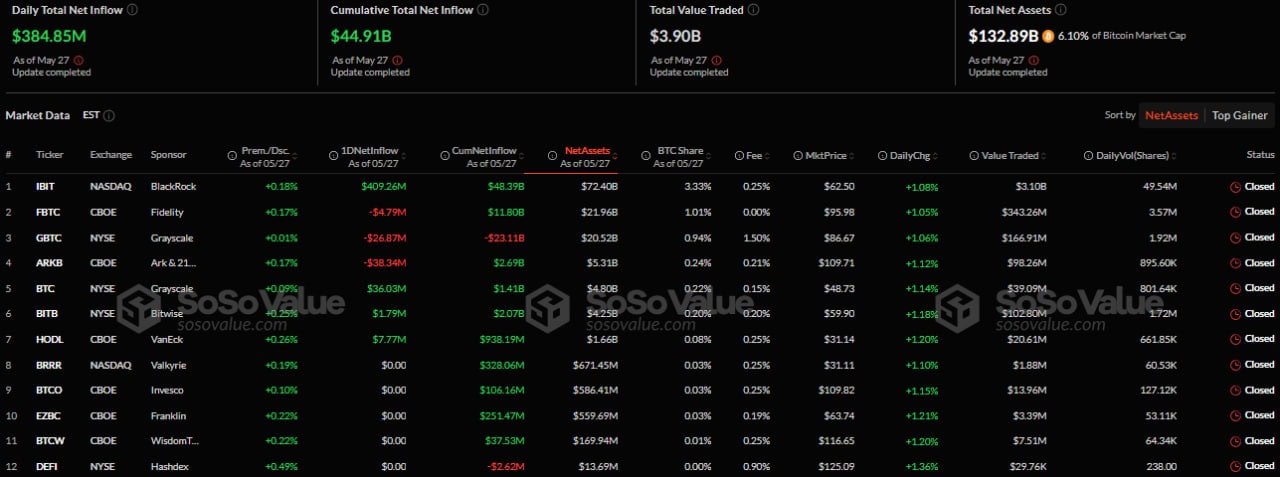This screenshot has width=1280, height=477.
Task: Click info icon next to EST
Action: click(x=109, y=116)
